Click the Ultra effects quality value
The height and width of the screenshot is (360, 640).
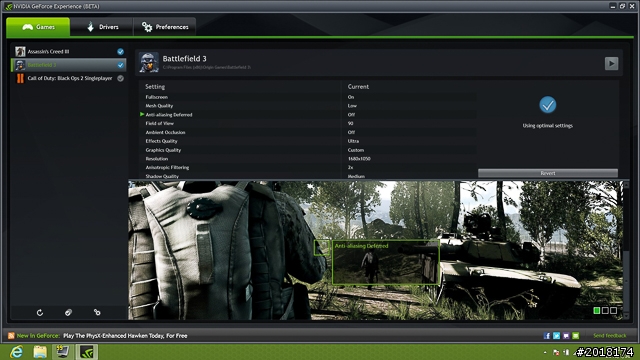pos(353,141)
